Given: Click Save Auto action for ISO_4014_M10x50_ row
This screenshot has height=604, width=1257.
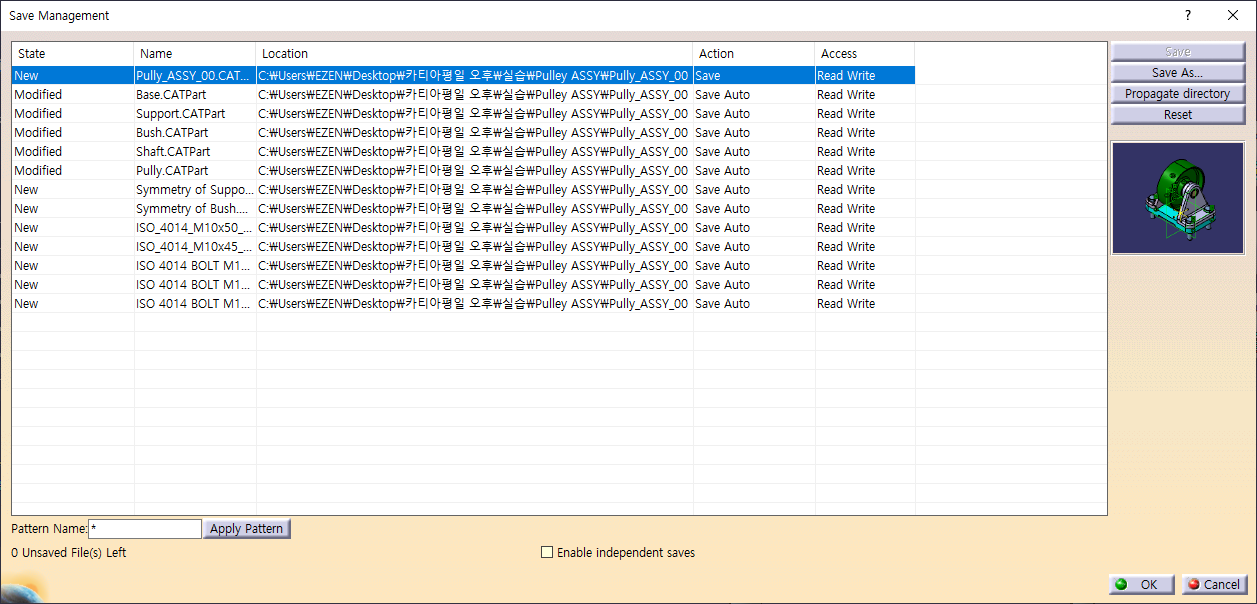Looking at the screenshot, I should click(x=722, y=227).
